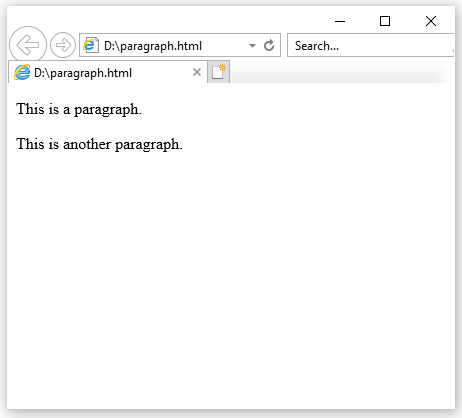Minimize the Internet Explorer window
Viewport: 462px width, 418px height.
point(340,21)
